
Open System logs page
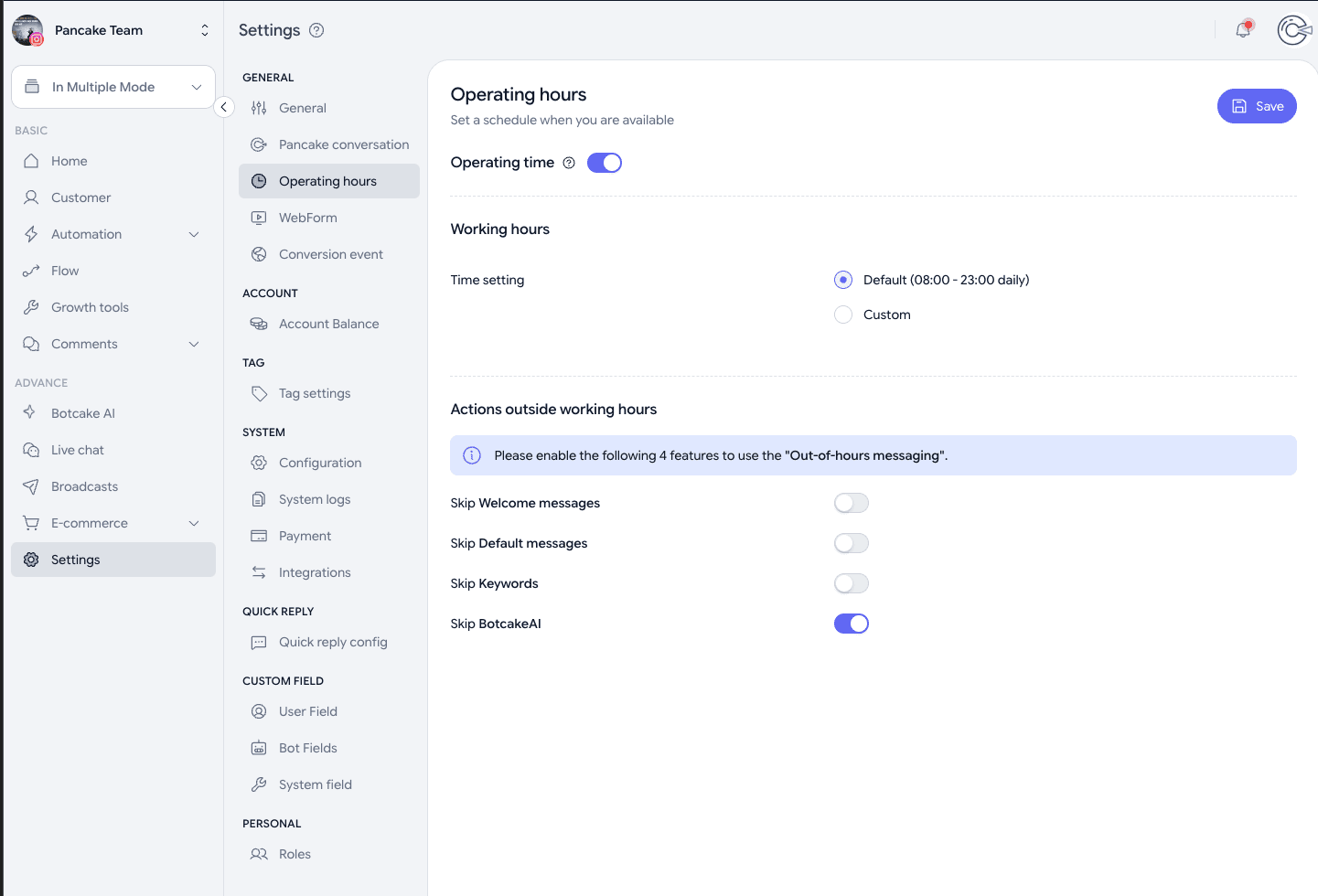329,499
